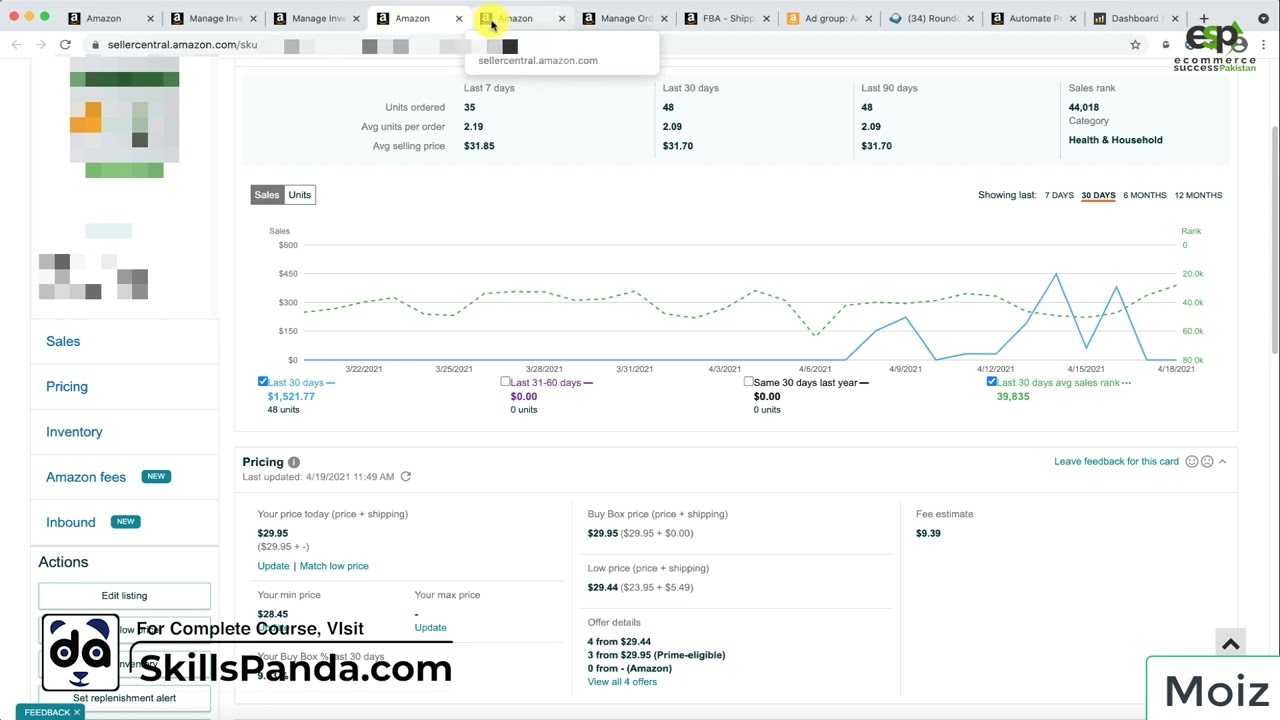Enable Same 30 days last year checkbox
The image size is (1280, 720).
click(749, 381)
